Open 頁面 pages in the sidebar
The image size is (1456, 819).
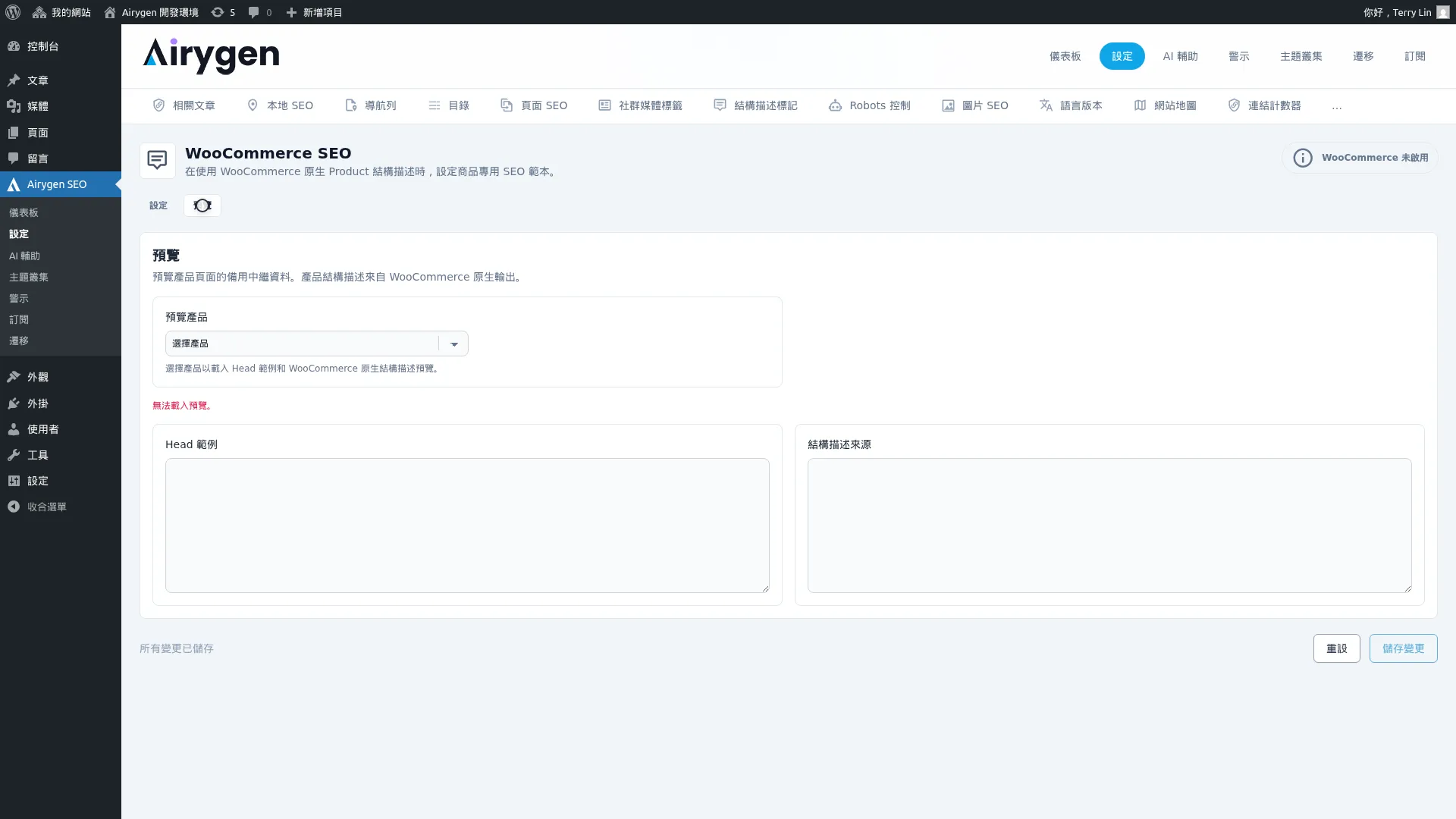[61, 133]
